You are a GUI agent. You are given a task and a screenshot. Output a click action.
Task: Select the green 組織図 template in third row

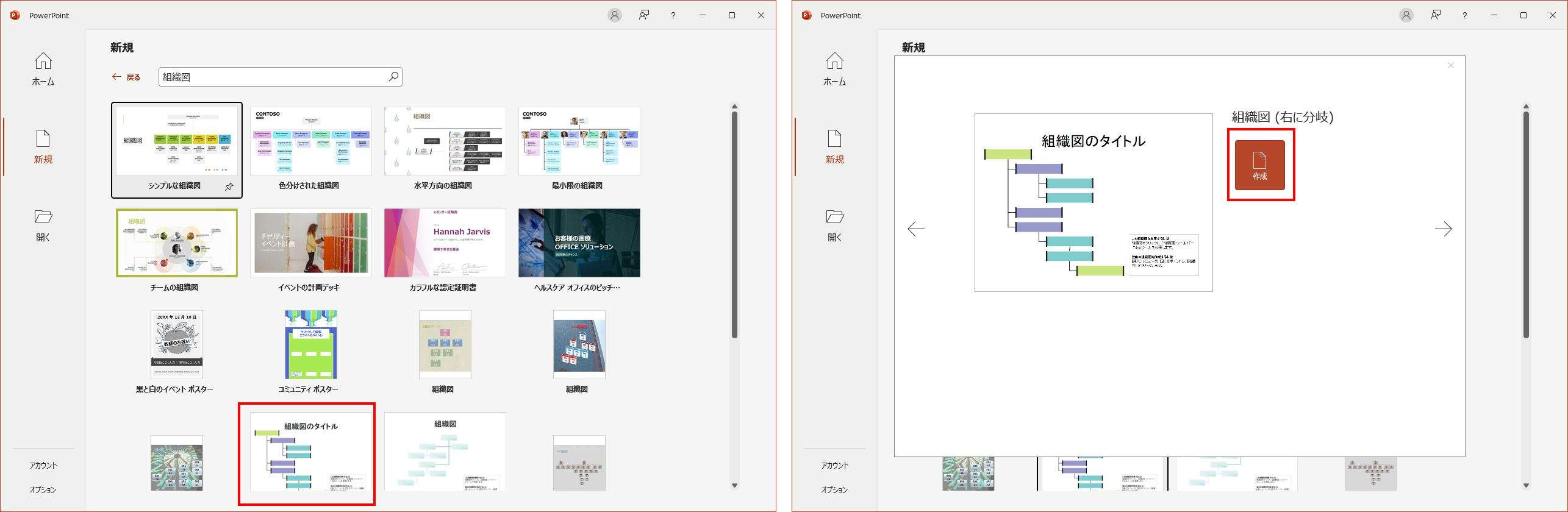point(445,344)
